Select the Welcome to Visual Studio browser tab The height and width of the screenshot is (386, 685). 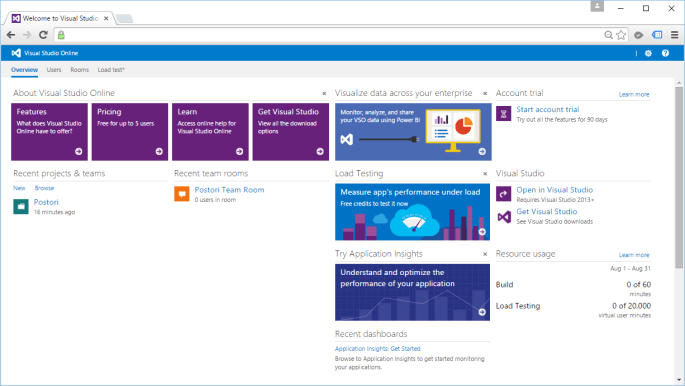tap(60, 18)
